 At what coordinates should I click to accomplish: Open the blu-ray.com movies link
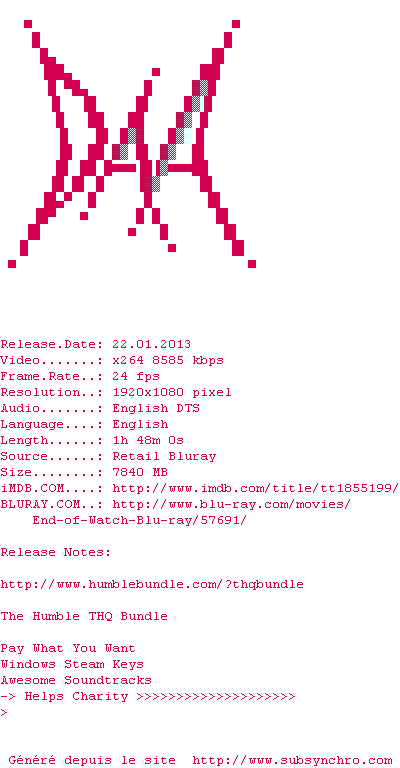click(231, 504)
